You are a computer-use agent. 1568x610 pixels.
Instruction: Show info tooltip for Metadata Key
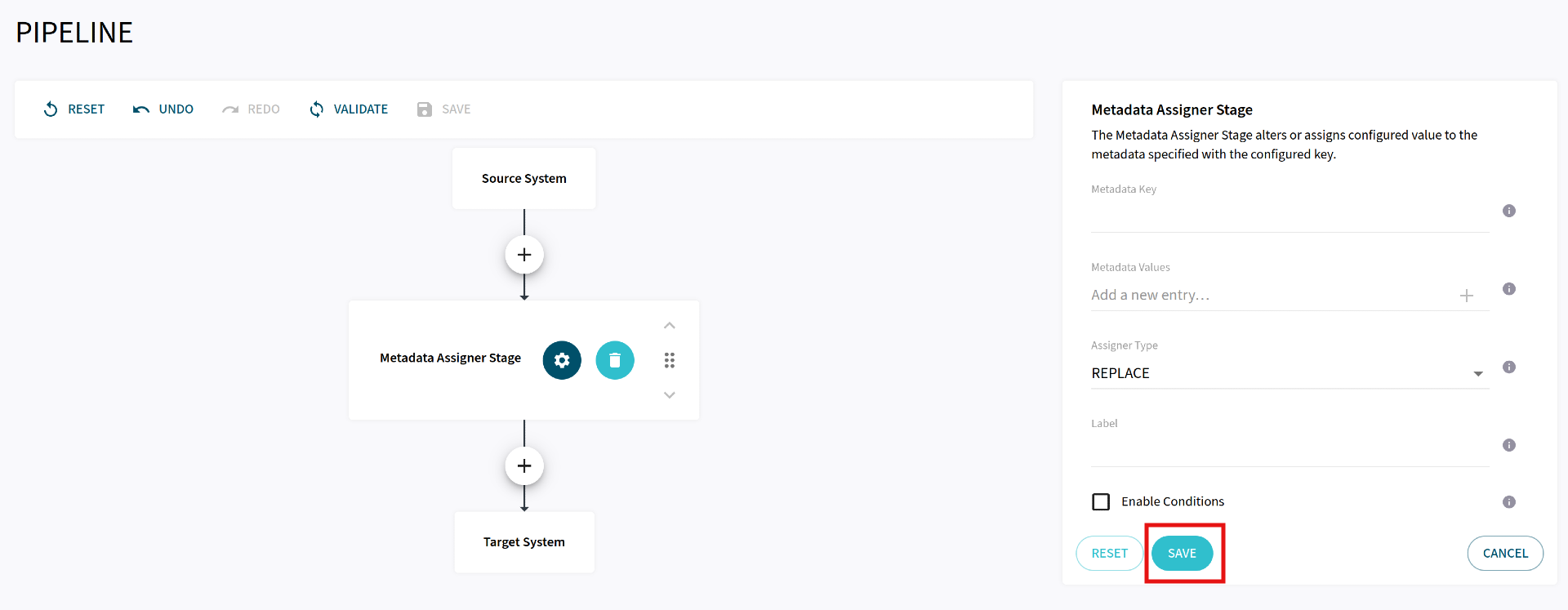point(1509,210)
